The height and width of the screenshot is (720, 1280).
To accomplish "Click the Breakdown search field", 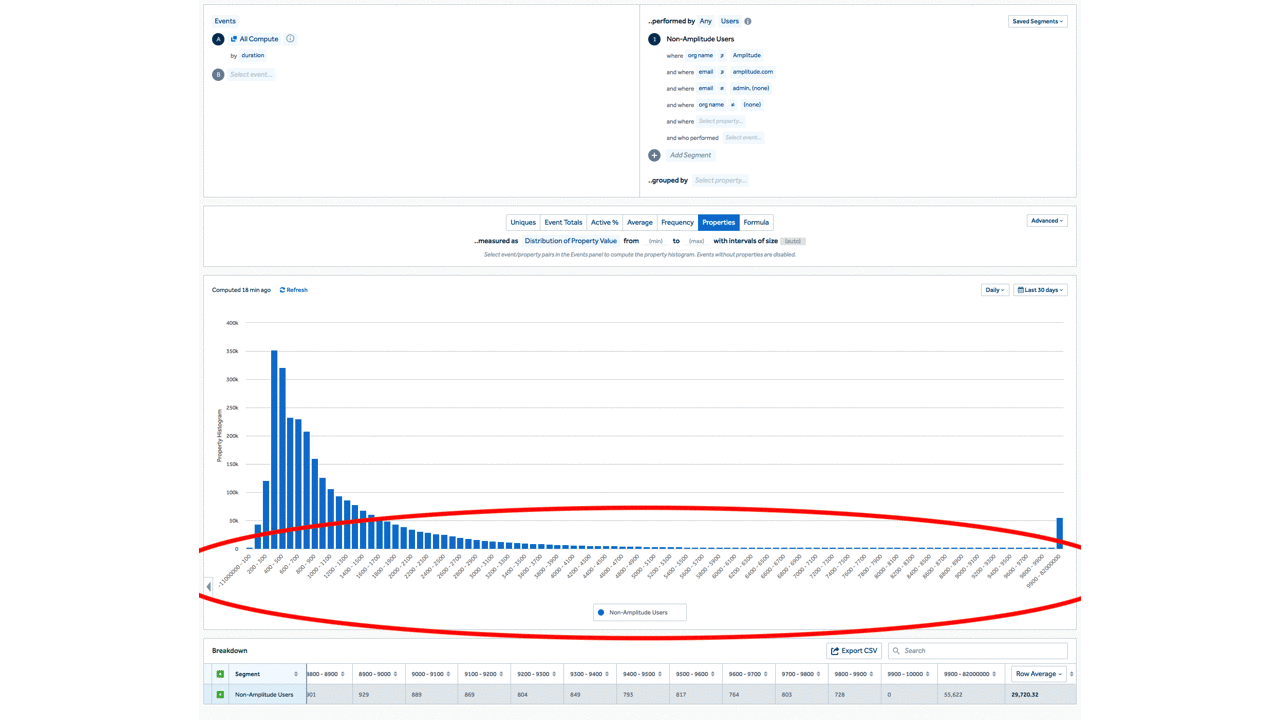I will [980, 651].
